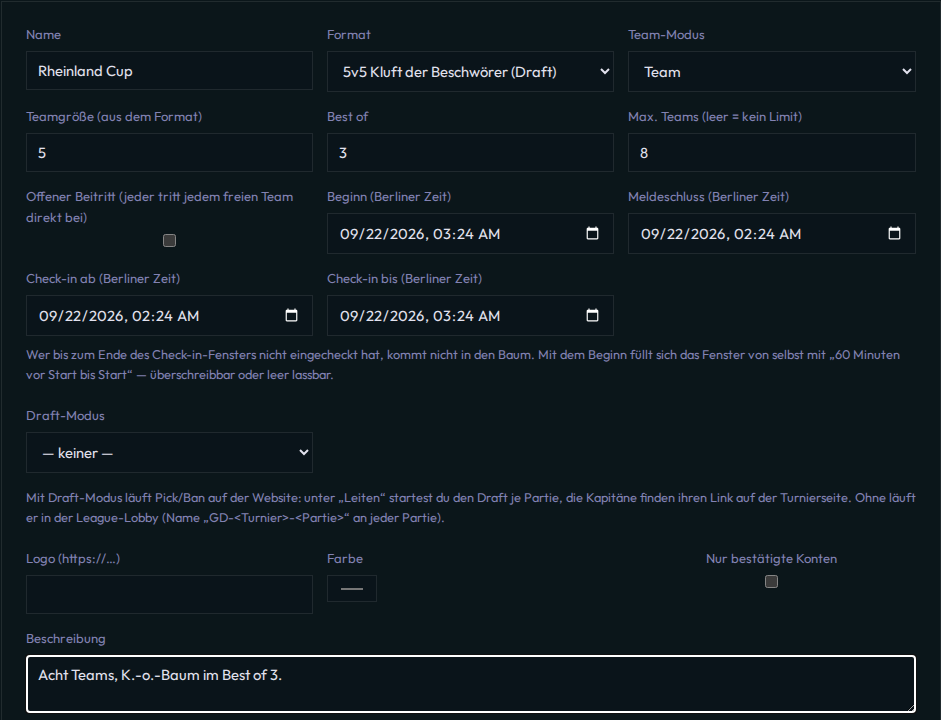Click the Farbe label
The height and width of the screenshot is (720, 941).
point(345,559)
